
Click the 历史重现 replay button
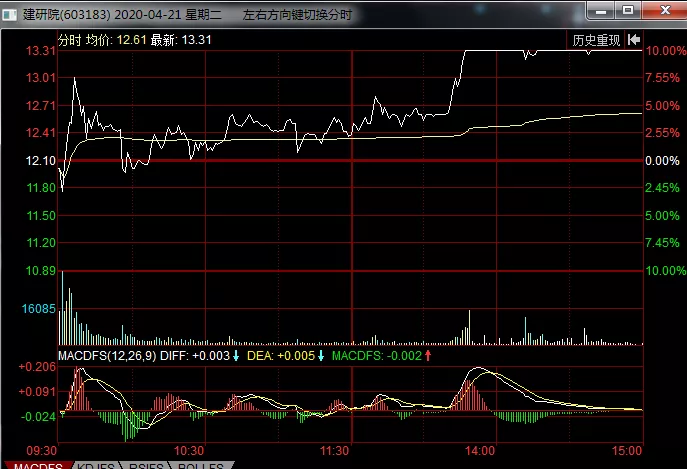(x=596, y=40)
